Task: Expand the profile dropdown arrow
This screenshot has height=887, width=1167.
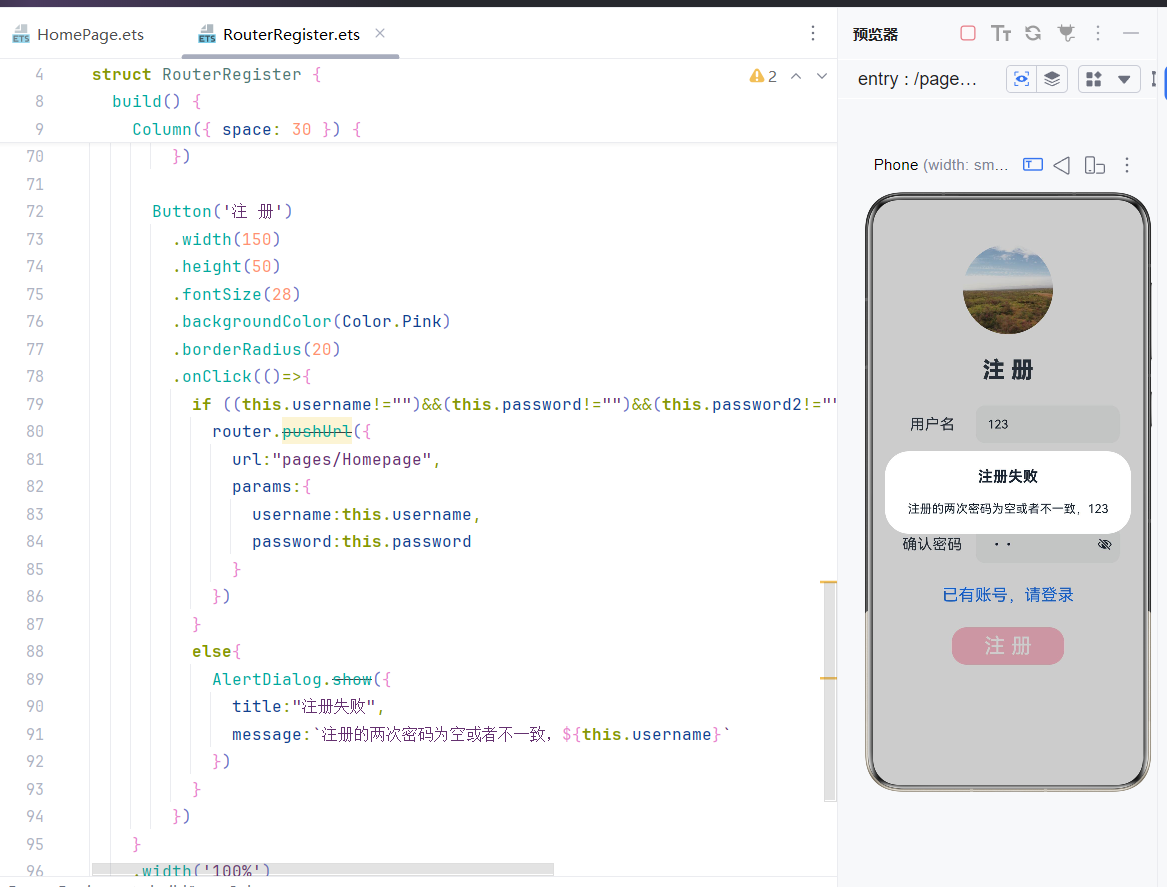Action: click(1124, 79)
